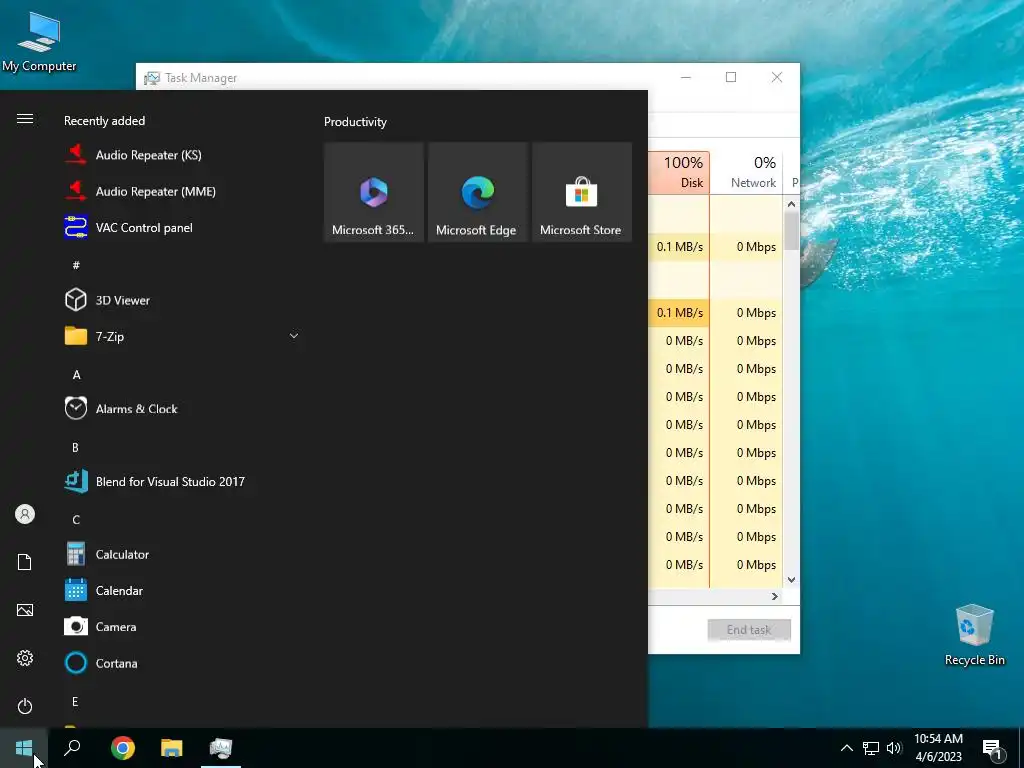This screenshot has height=768, width=1024.
Task: Click the B letter header in app list
Action: 75,448
